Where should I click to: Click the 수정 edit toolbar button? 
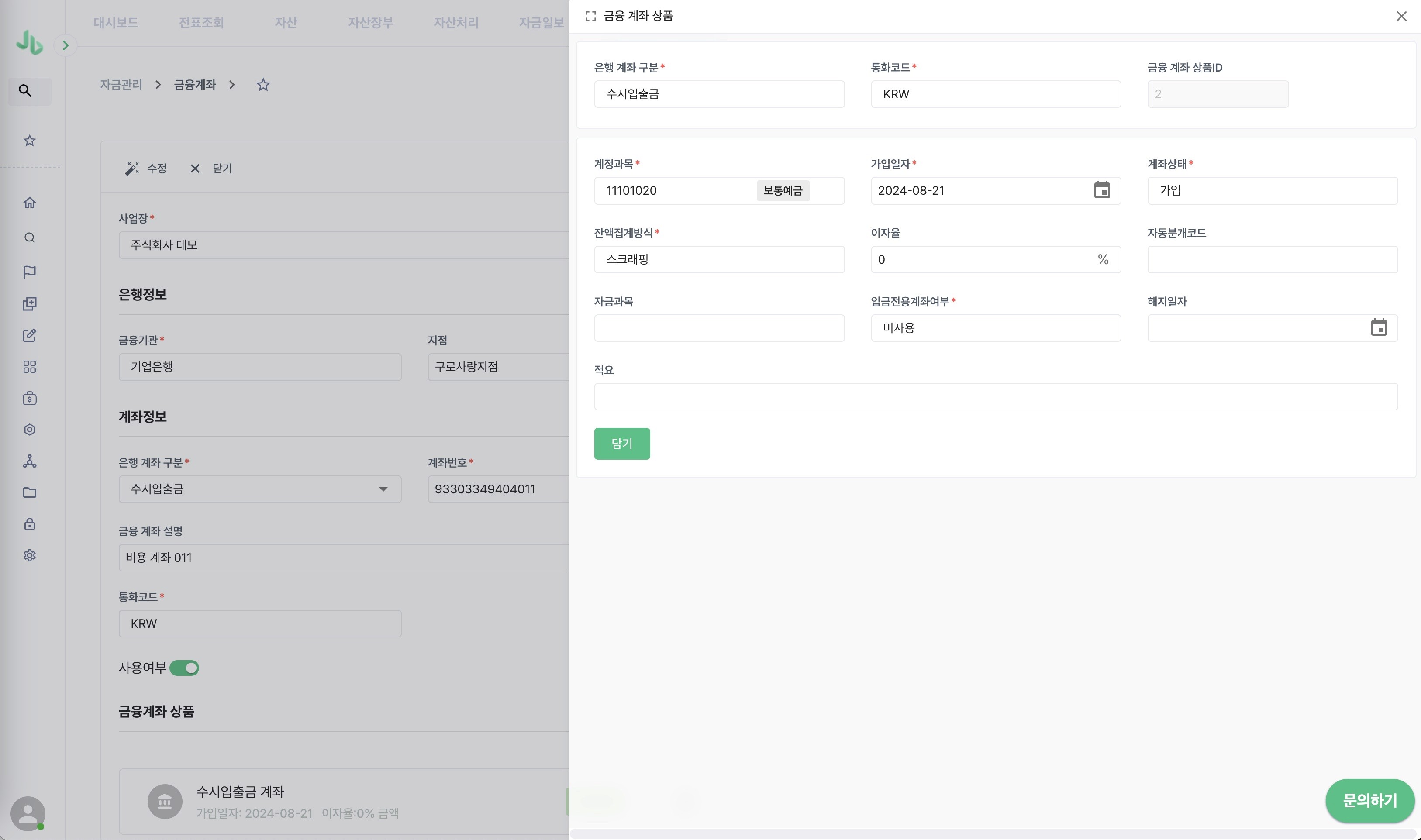point(146,169)
